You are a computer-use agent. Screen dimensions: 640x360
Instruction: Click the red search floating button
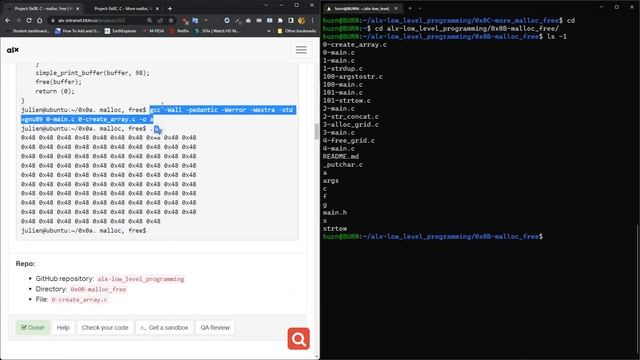coord(298,339)
